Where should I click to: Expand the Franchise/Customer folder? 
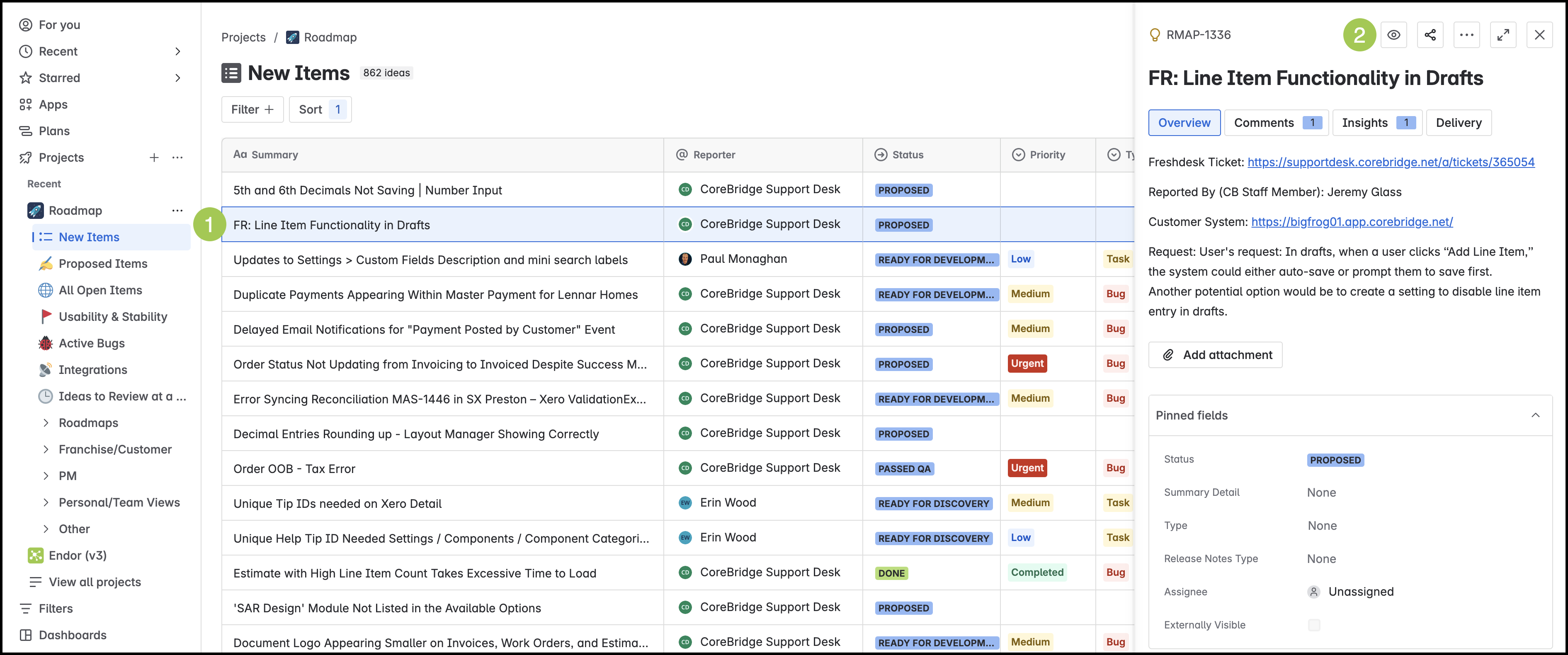pyautogui.click(x=46, y=449)
